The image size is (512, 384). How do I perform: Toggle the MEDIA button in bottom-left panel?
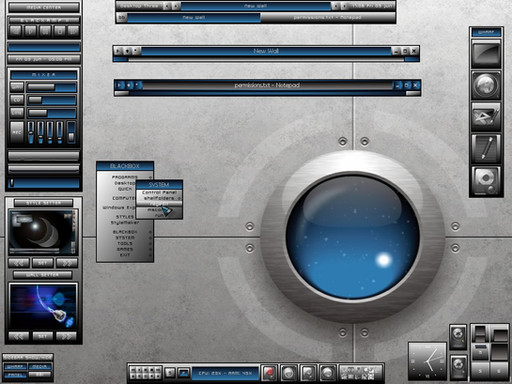(x=40, y=367)
